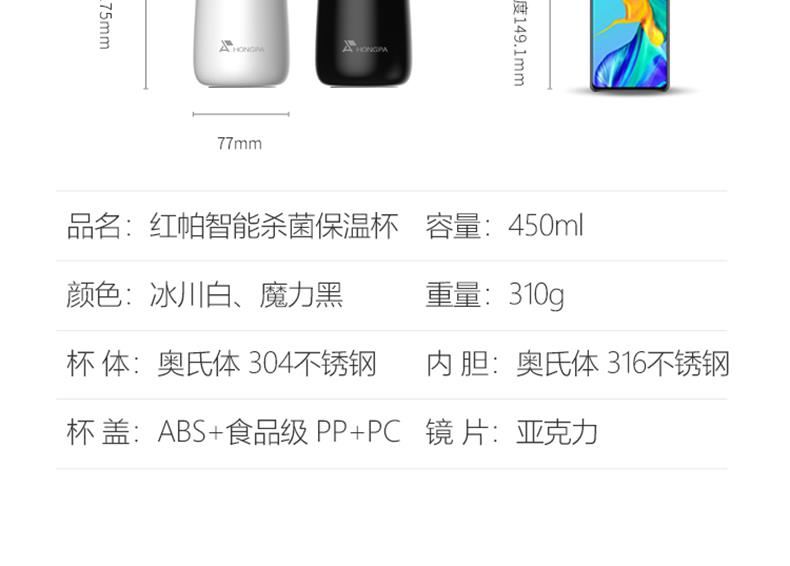
Task: Click the 重量 310g weight text
Action: (x=495, y=295)
